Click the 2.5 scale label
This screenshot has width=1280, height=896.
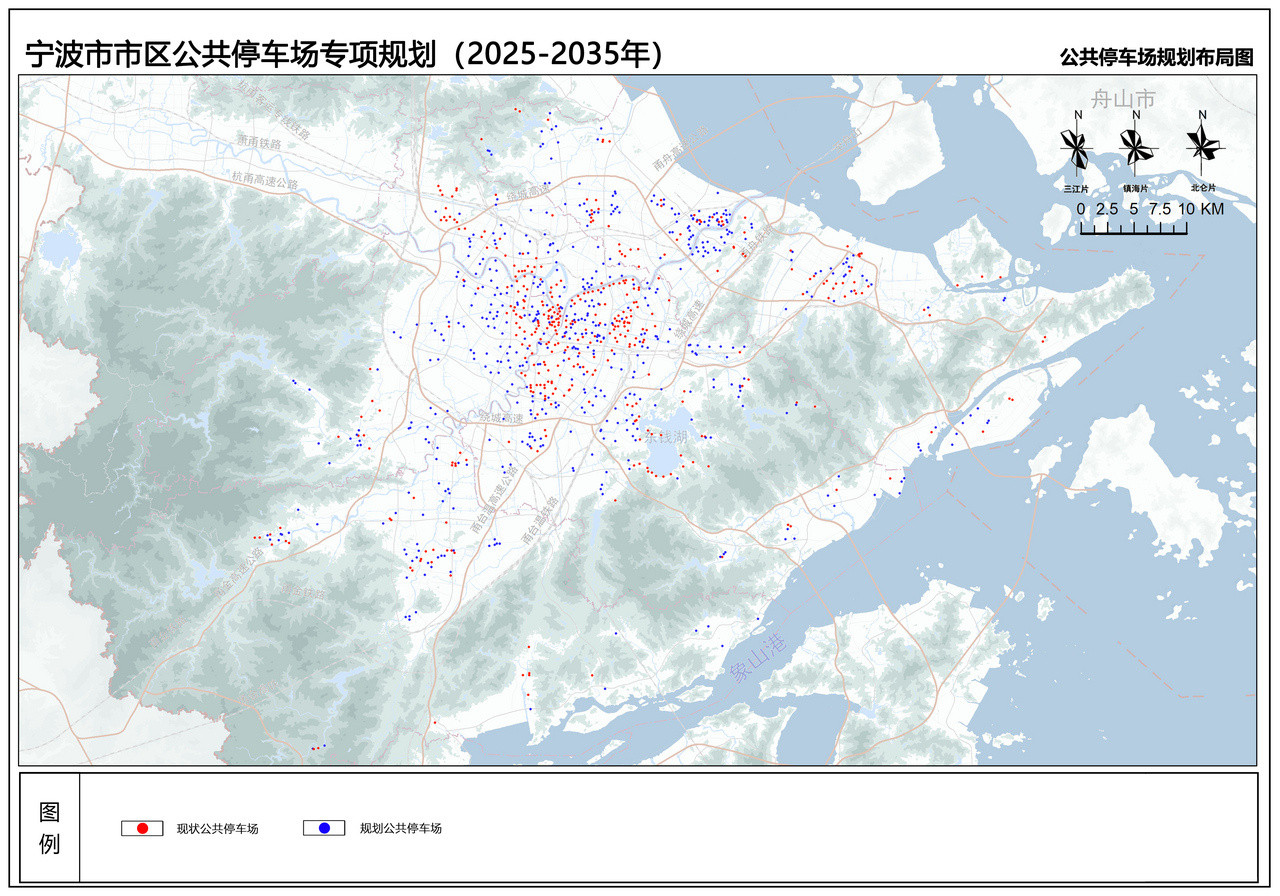1107,209
